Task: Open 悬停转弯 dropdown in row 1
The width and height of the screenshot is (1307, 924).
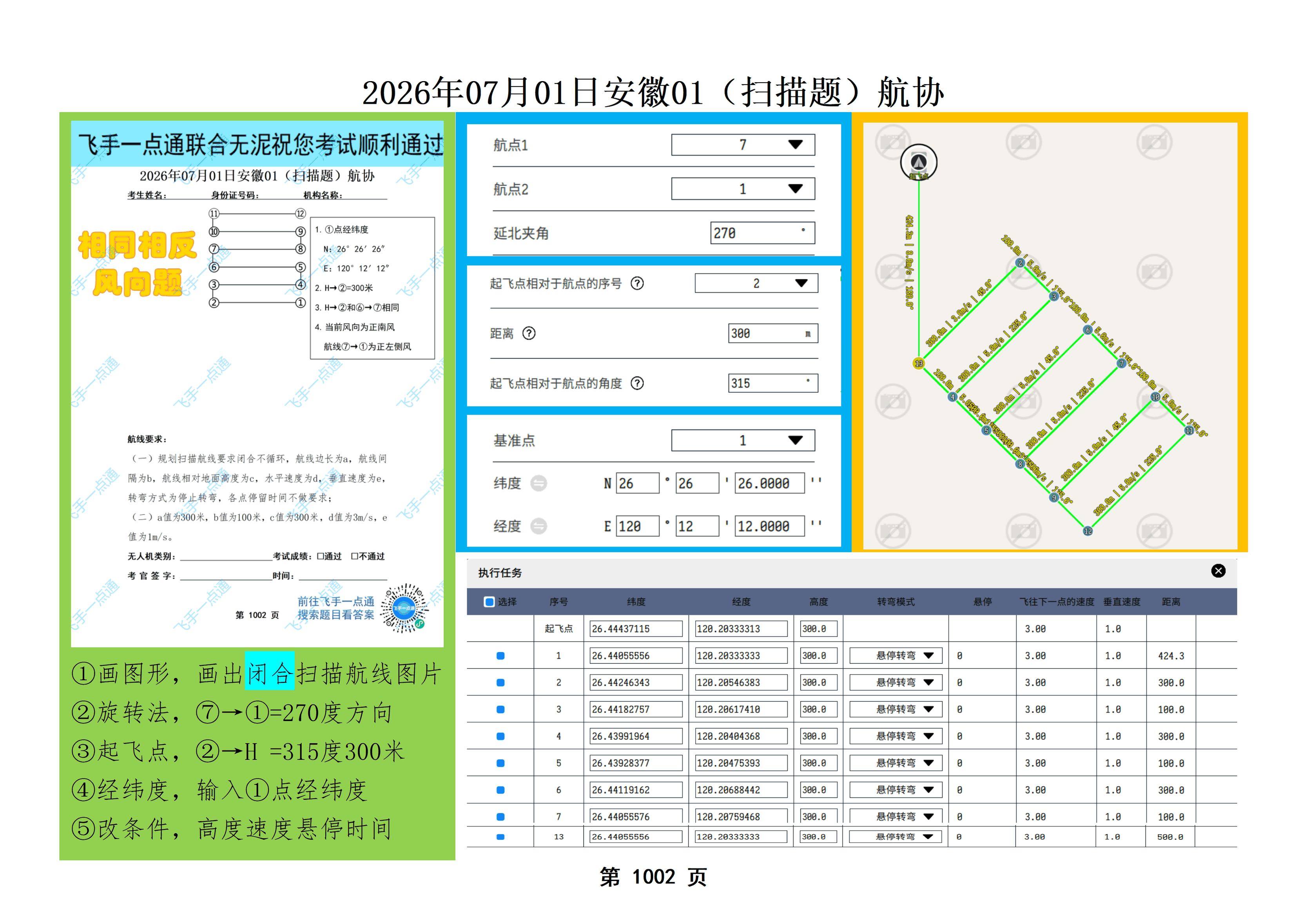Action: pyautogui.click(x=896, y=656)
